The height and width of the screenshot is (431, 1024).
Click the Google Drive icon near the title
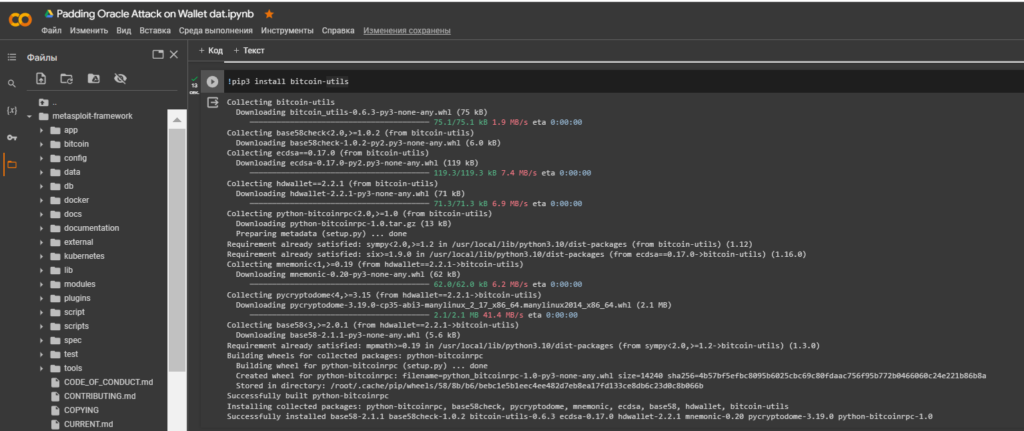tap(49, 14)
